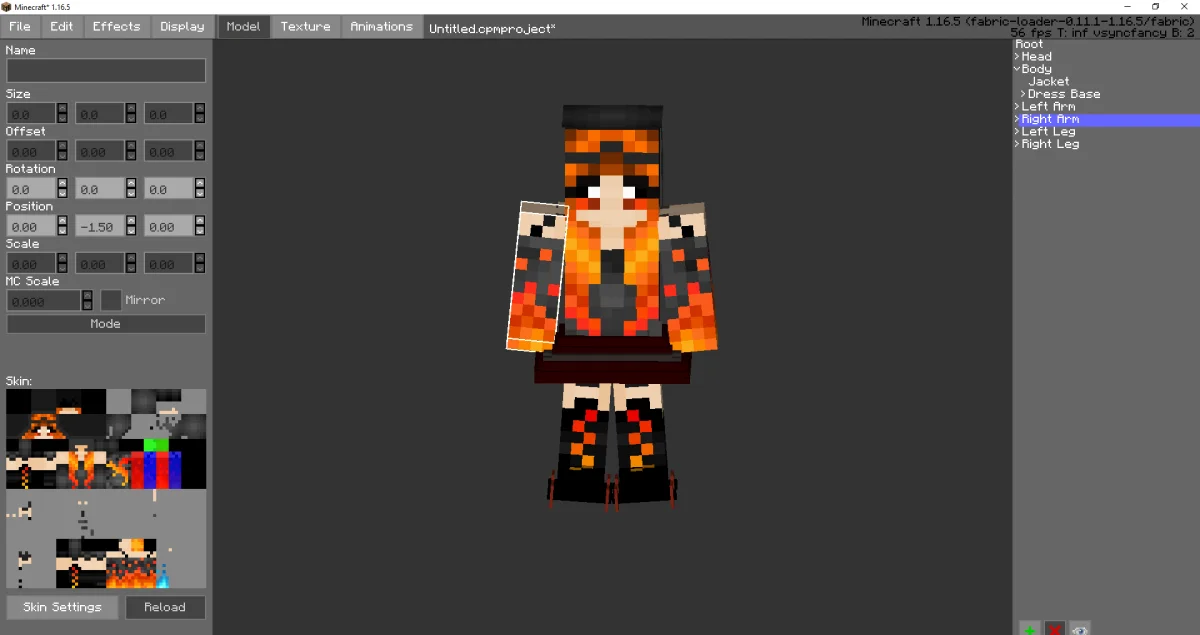The width and height of the screenshot is (1200, 635).
Task: Click the Position field showing -1.50
Action: pos(100,226)
